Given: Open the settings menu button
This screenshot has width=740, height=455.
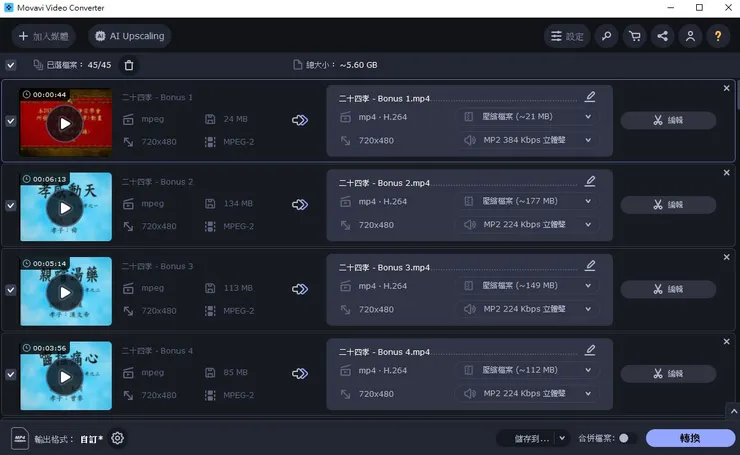Looking at the screenshot, I should (567, 36).
